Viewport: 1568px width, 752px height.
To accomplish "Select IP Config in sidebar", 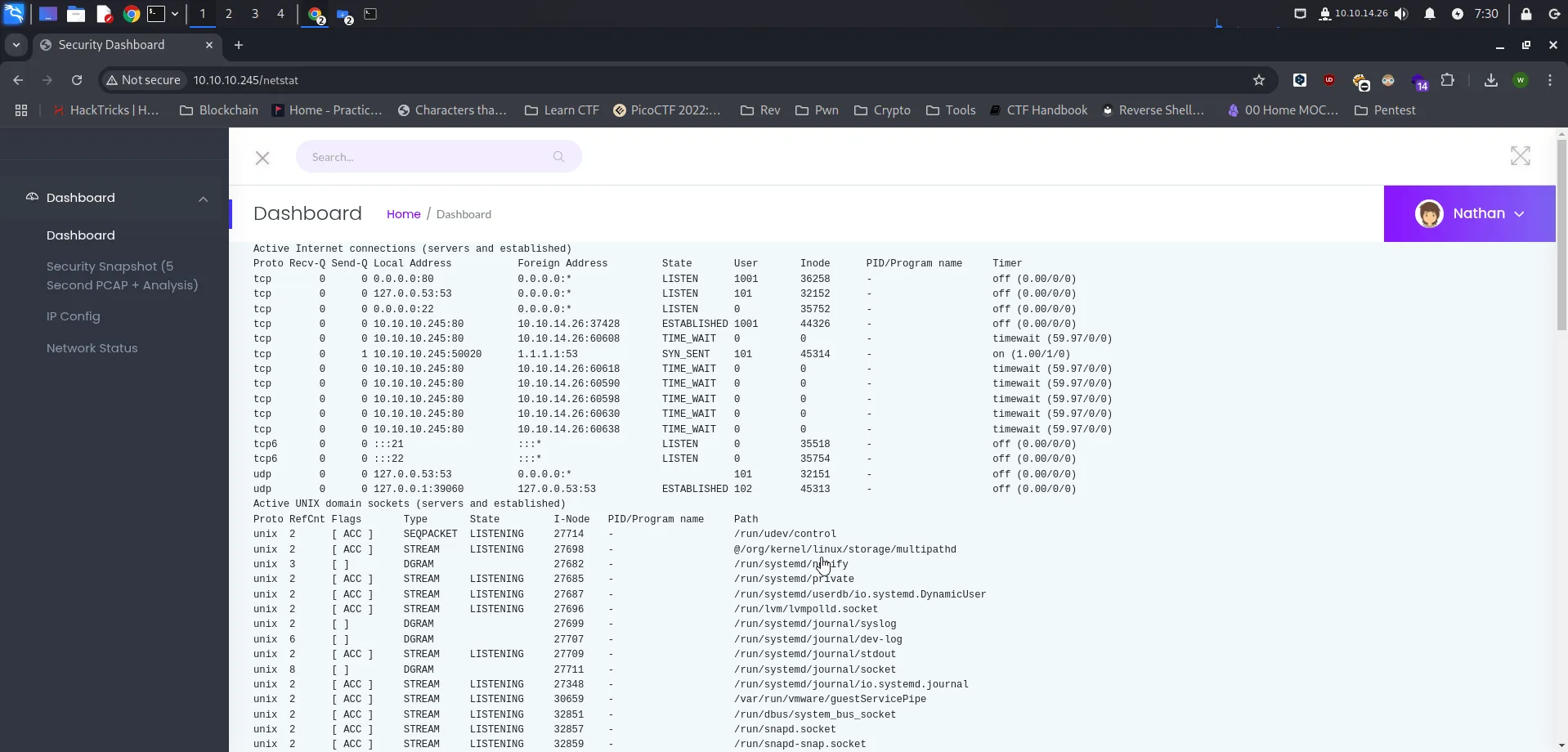I will pos(74,316).
